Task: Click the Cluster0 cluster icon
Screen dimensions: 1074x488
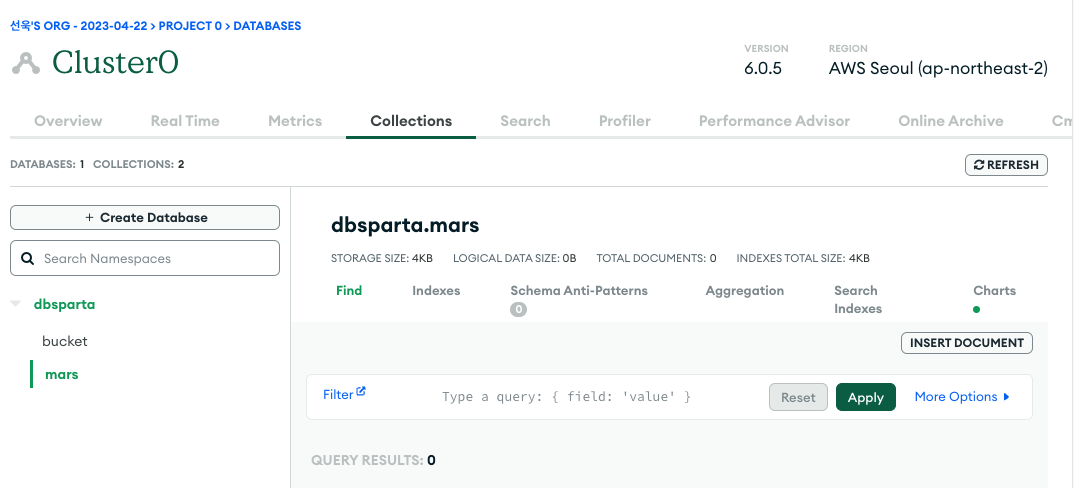Action: (26, 63)
